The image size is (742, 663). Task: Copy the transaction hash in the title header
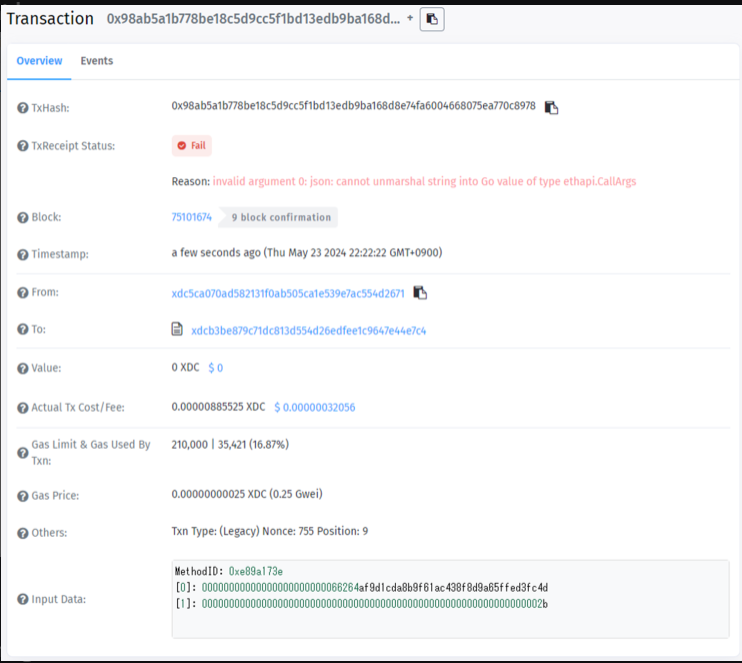[431, 19]
